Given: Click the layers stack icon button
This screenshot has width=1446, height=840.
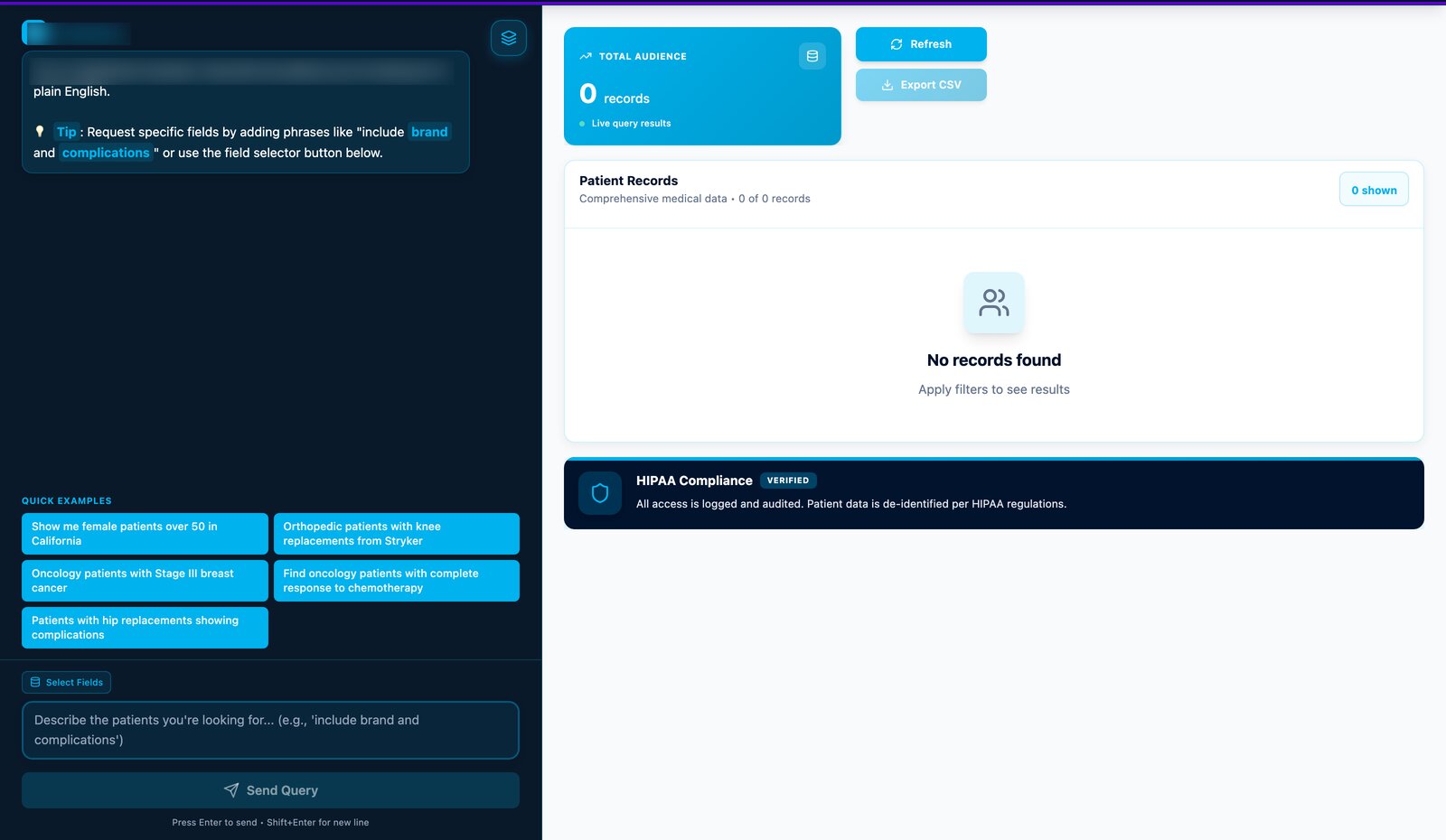Looking at the screenshot, I should coord(509,38).
